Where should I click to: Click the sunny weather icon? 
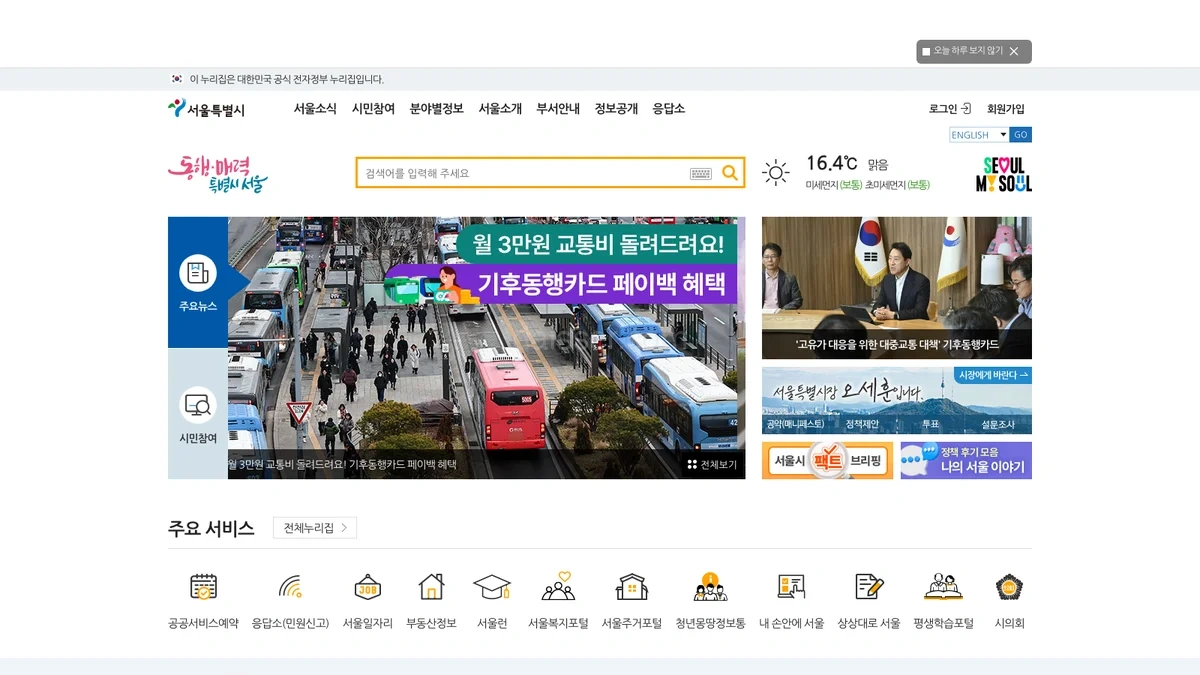point(776,173)
